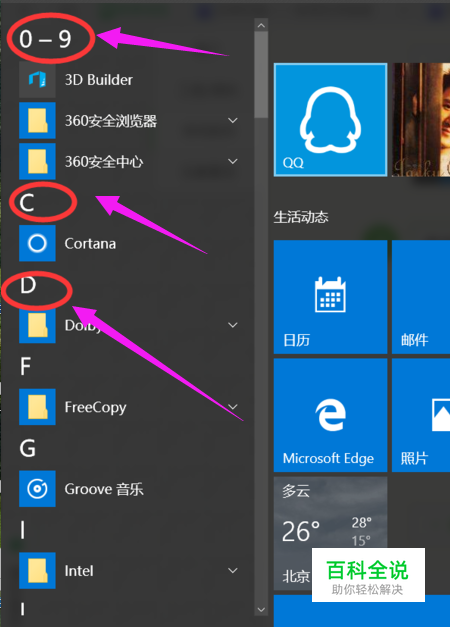Launch Cortana from its circle icon
Screen dimensions: 450x627
click(37, 243)
